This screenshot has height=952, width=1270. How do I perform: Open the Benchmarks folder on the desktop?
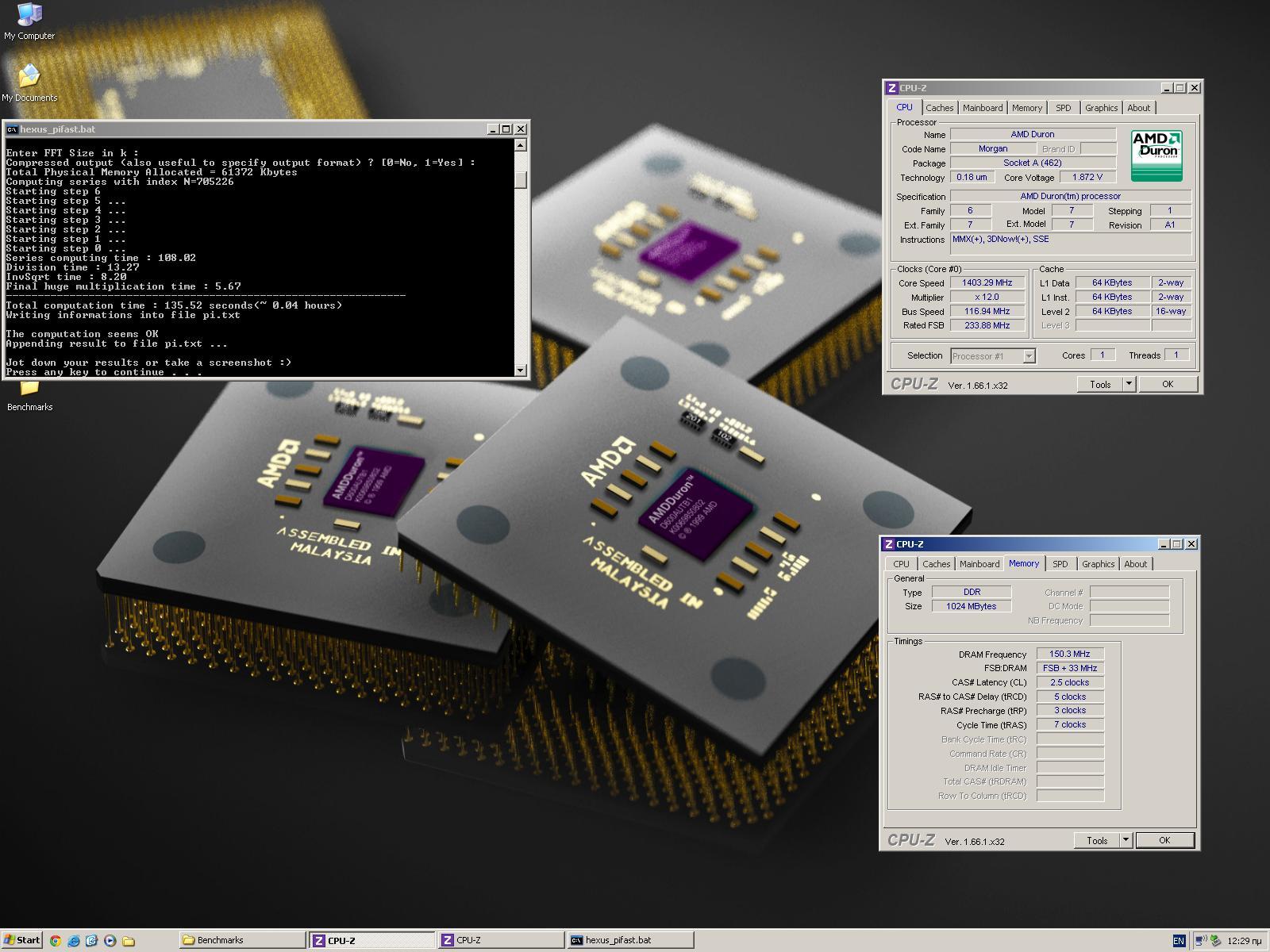(x=29, y=395)
